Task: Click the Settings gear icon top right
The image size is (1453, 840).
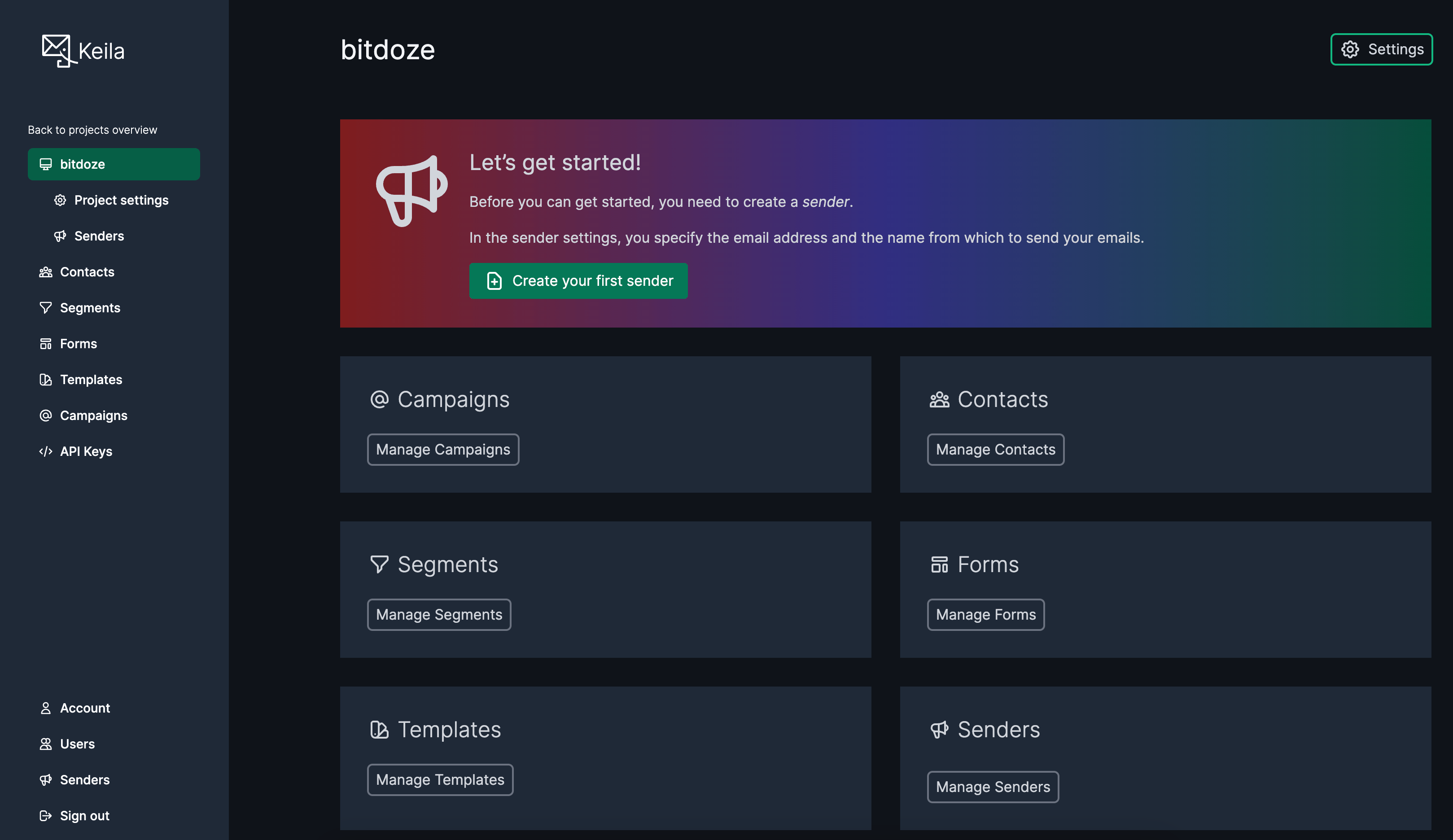Action: tap(1349, 49)
